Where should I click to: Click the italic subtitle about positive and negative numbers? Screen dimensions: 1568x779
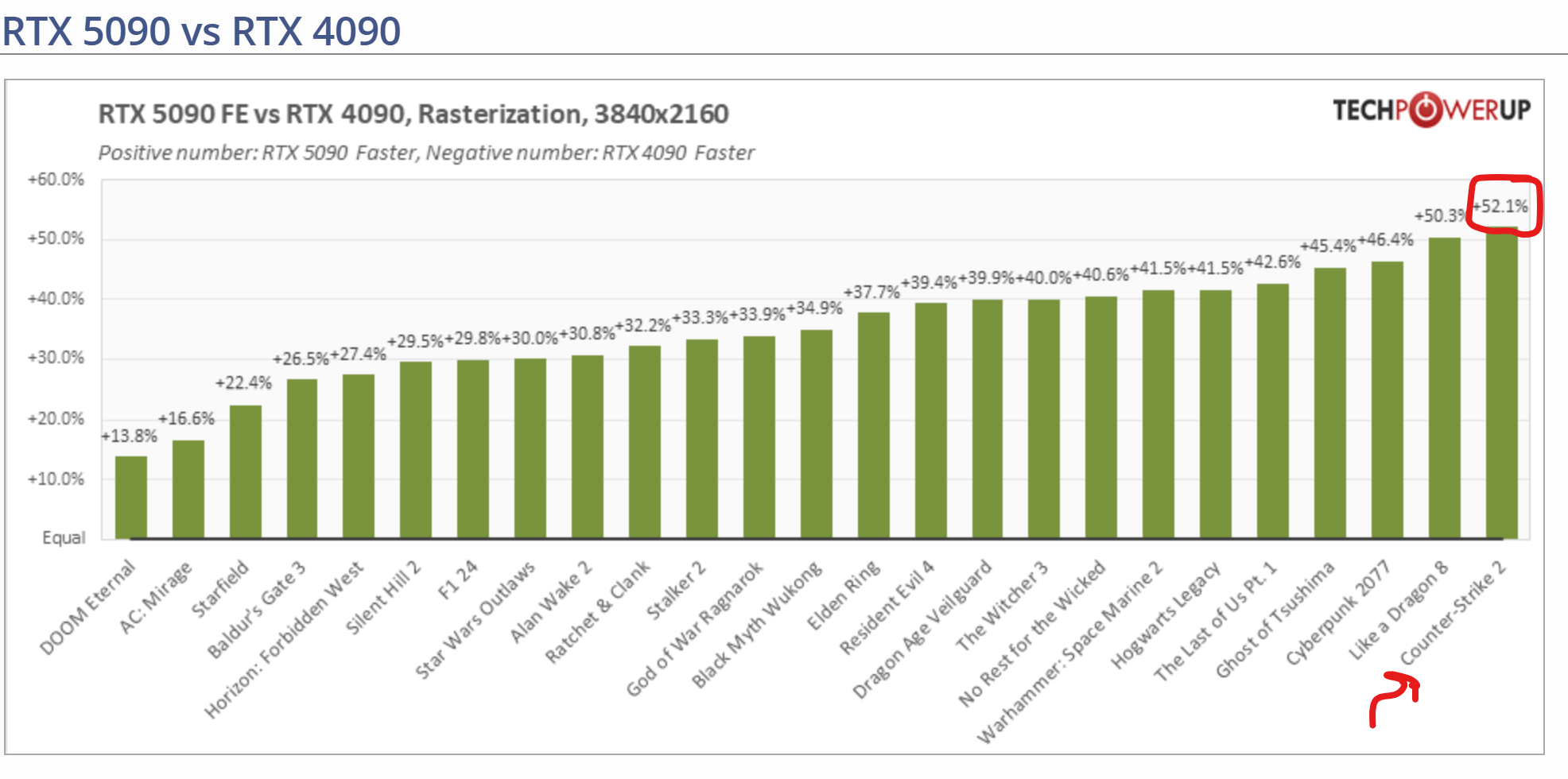pyautogui.click(x=426, y=153)
